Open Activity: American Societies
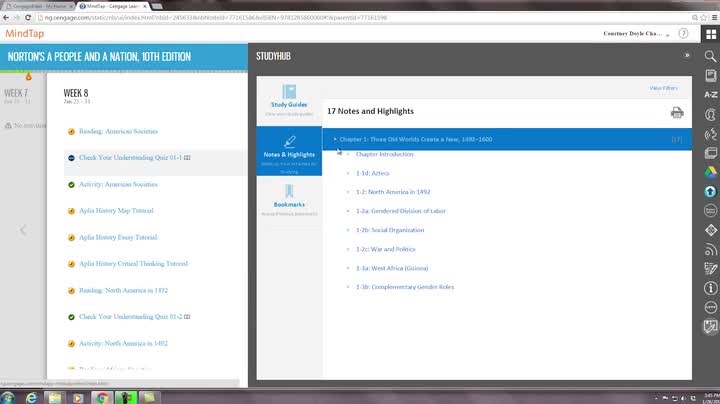The image size is (720, 404). coord(118,184)
